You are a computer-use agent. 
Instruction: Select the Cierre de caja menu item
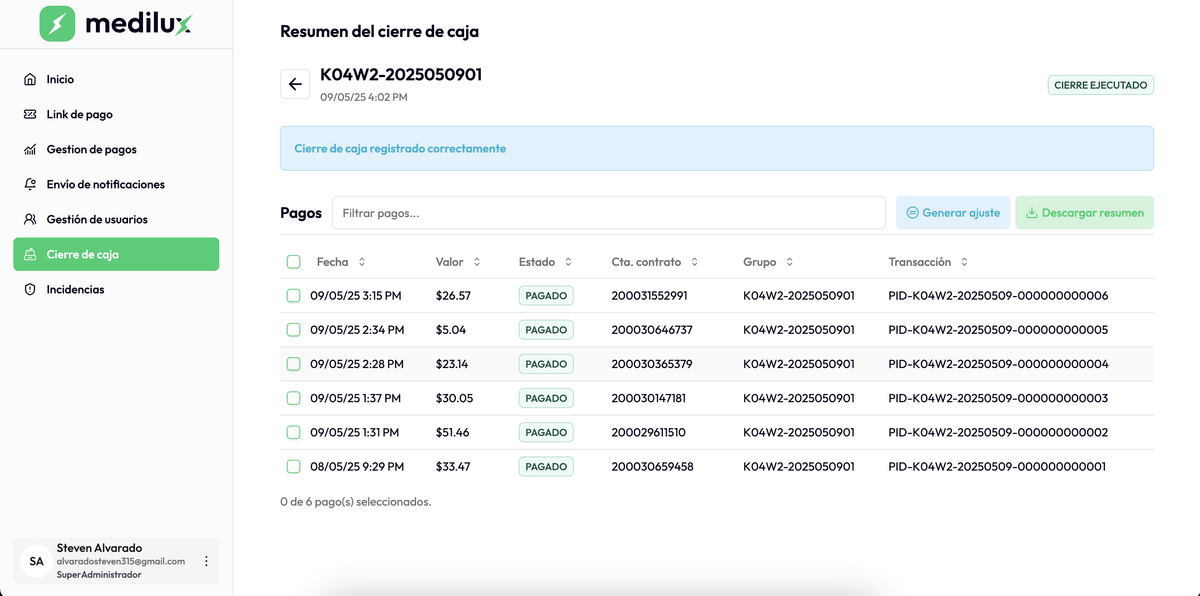click(116, 254)
